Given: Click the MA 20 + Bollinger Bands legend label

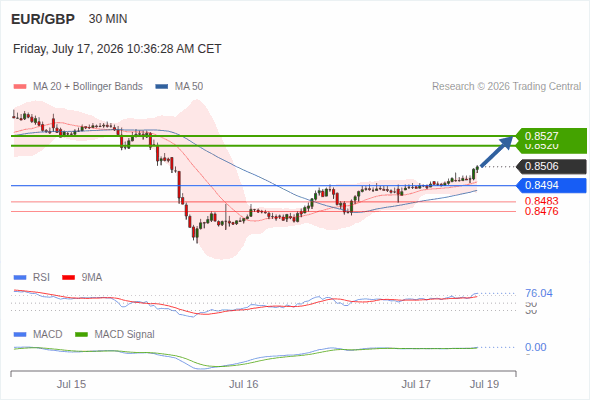Looking at the screenshot, I should coord(88,87).
